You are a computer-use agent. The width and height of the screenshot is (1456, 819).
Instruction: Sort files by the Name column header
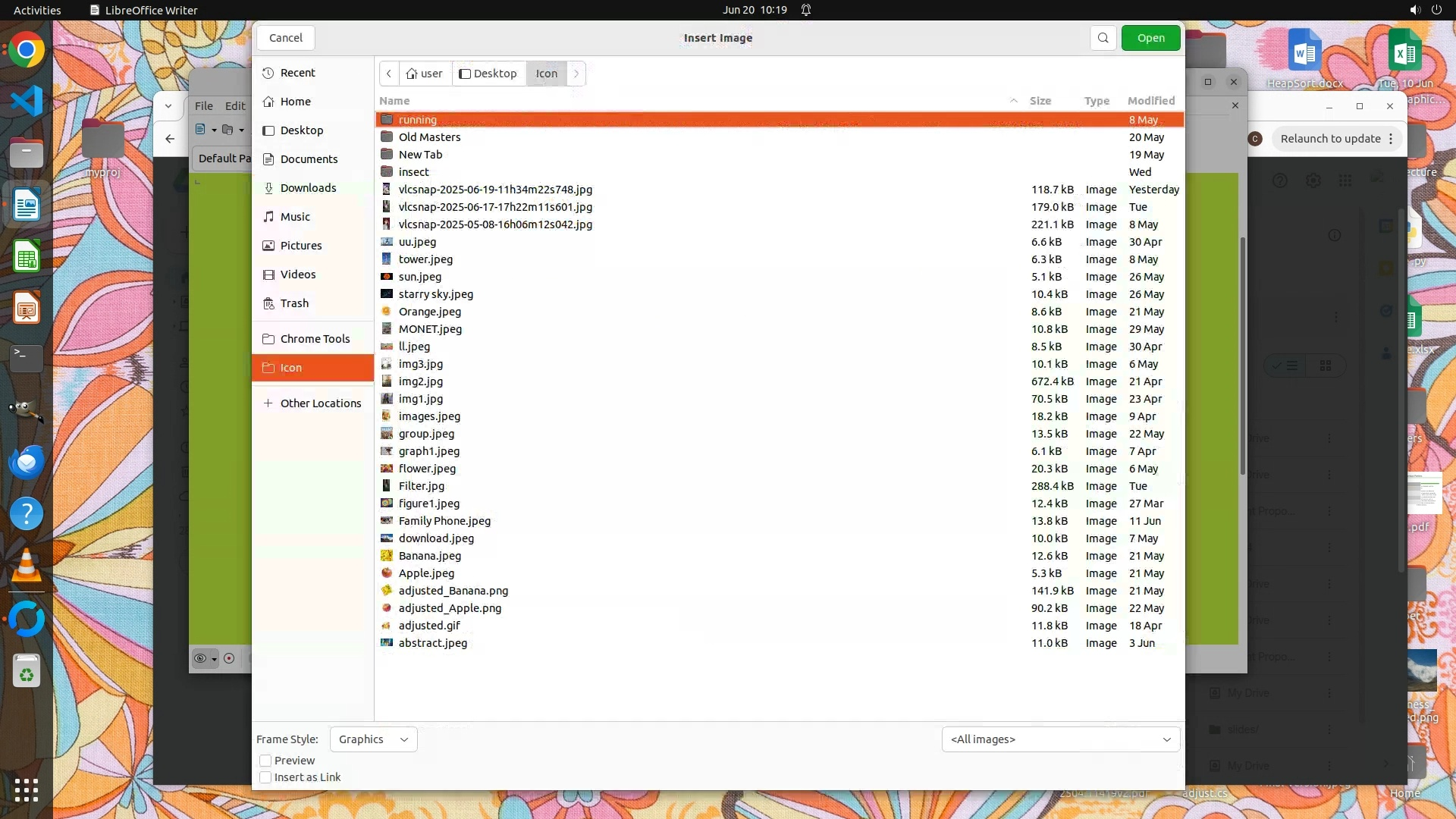point(394,101)
